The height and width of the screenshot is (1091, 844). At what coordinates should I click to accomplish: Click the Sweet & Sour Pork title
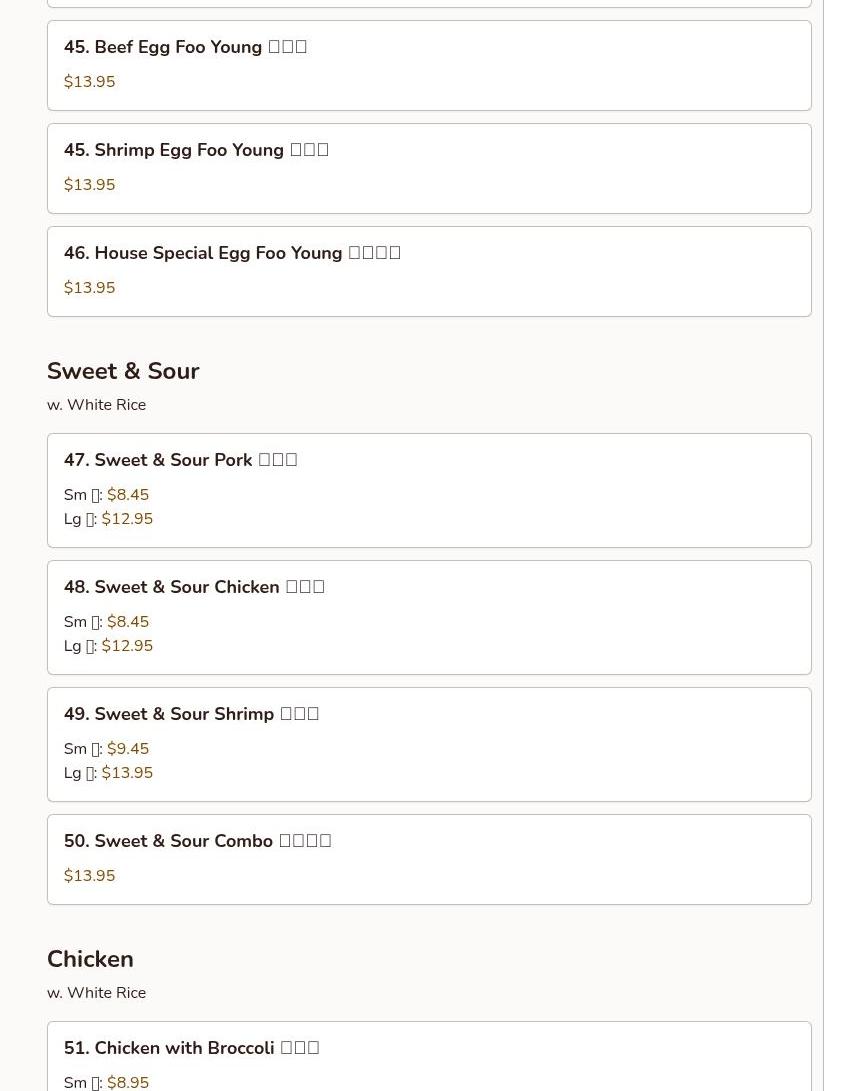click(x=180, y=460)
